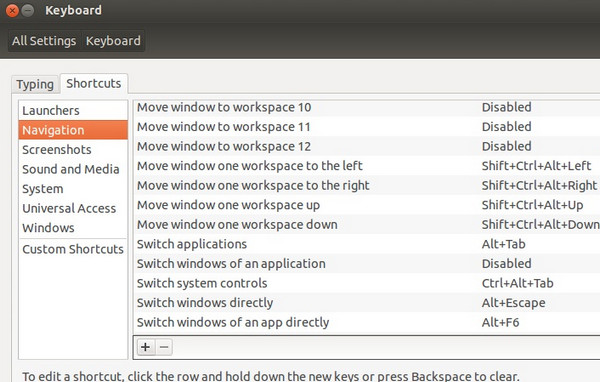Edit the Shift+Ctrl+Alt+Right shortcut value
600x382 pixels.
point(540,186)
